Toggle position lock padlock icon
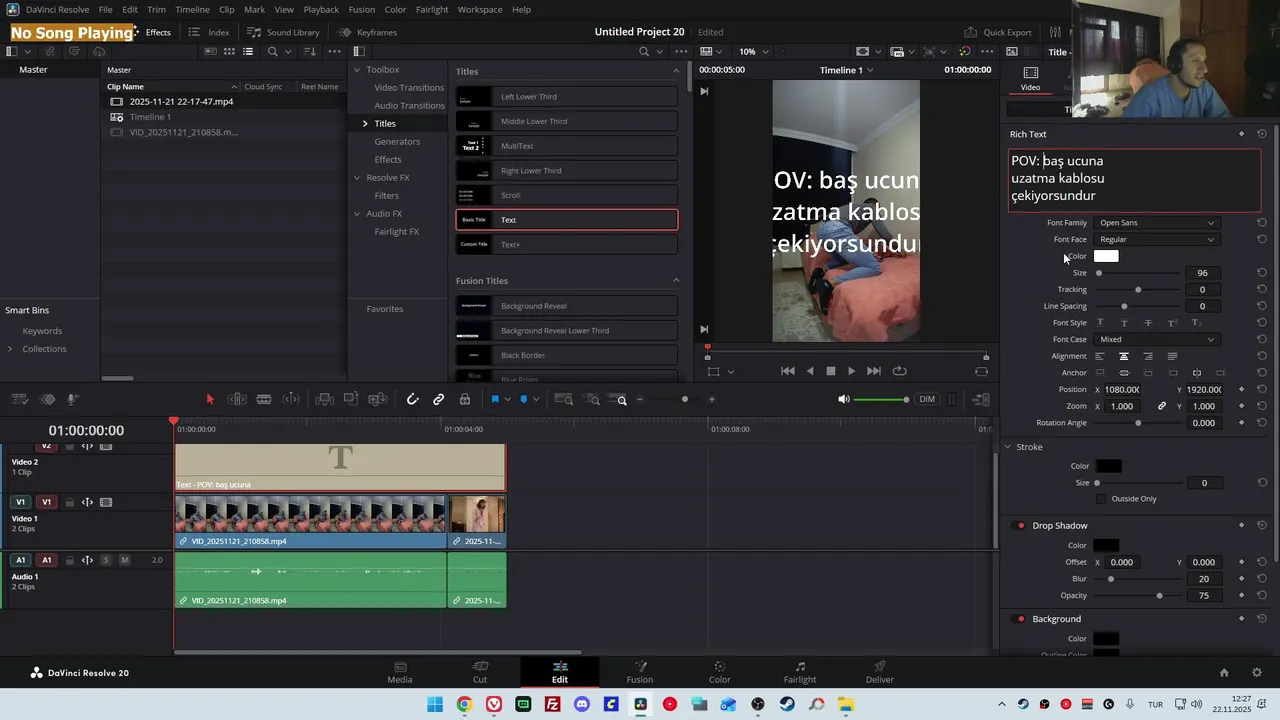1280x720 pixels. [x=465, y=399]
